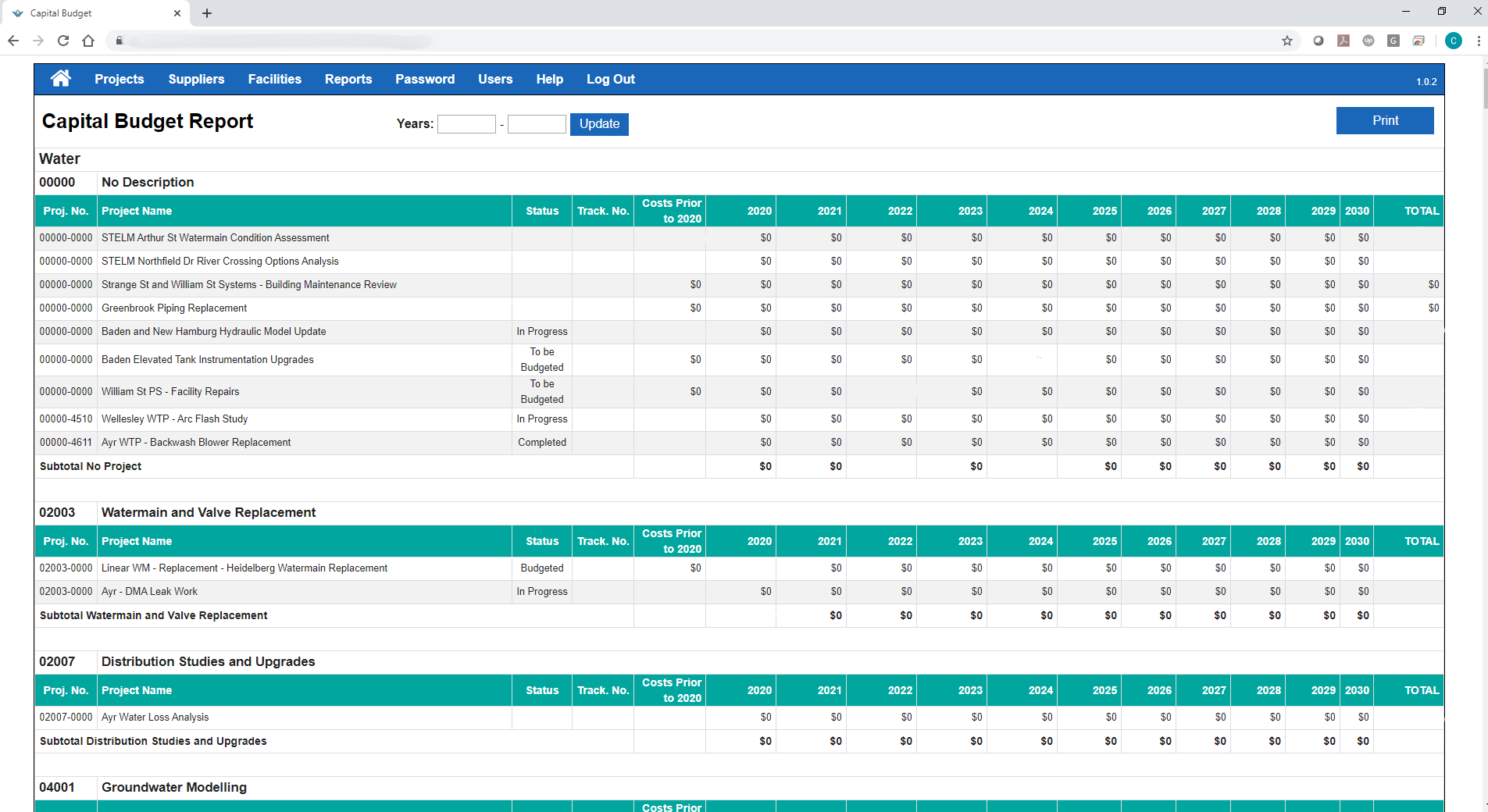Click 'Completed' status of Ayr WTP row
The height and width of the screenshot is (812, 1488).
(x=542, y=443)
